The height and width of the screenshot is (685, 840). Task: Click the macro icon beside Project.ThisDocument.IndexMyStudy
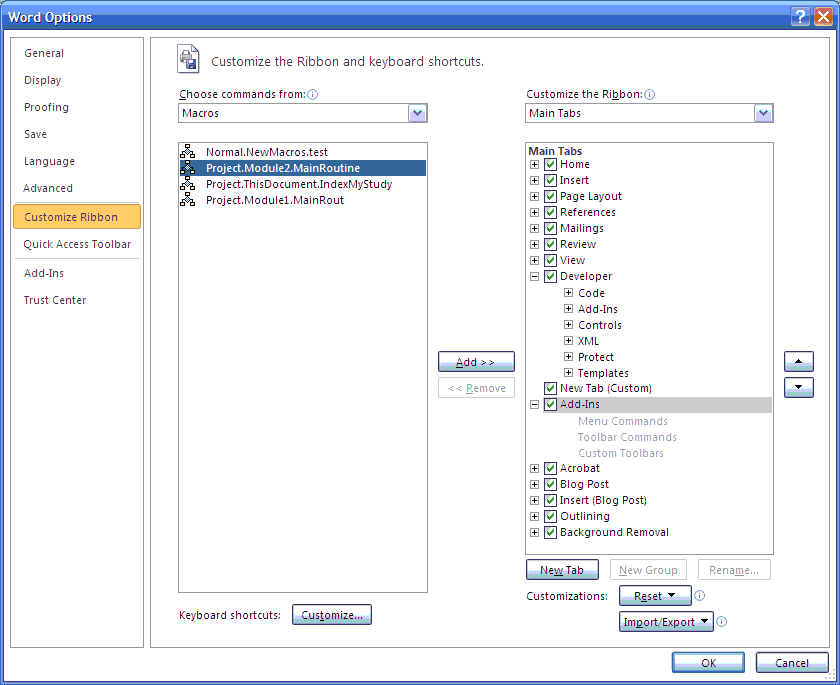tap(188, 185)
